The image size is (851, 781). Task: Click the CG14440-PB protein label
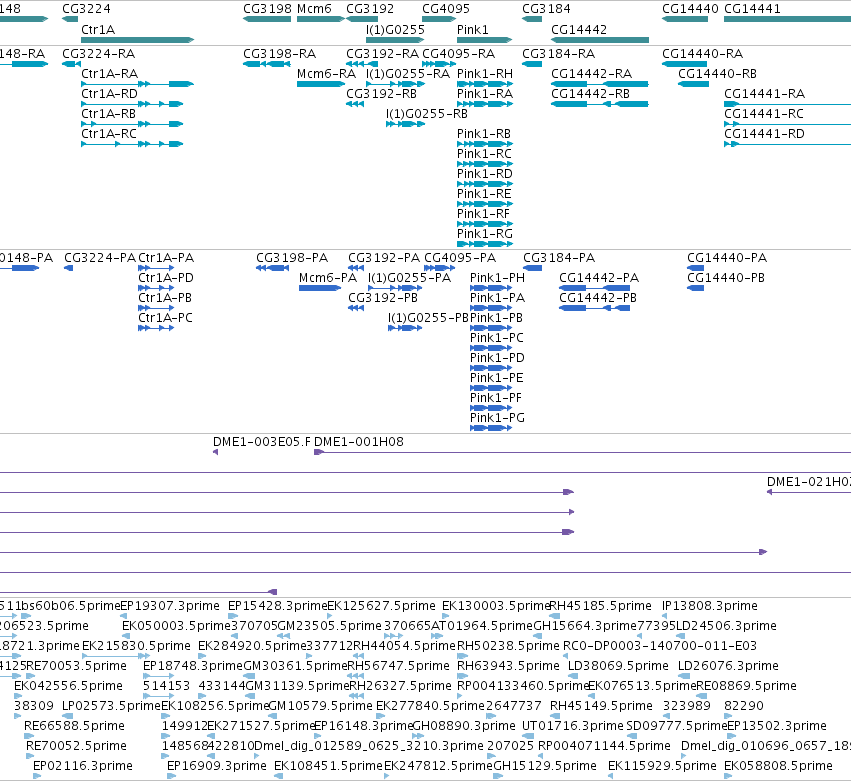point(726,278)
